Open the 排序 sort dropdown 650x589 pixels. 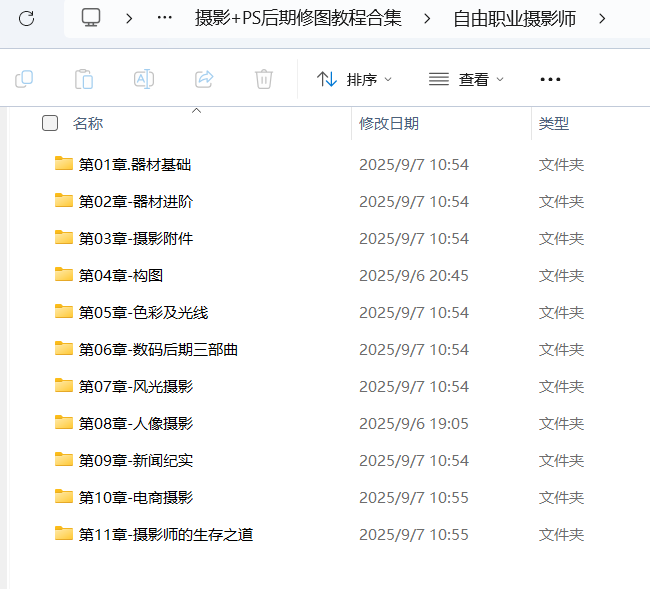point(354,79)
